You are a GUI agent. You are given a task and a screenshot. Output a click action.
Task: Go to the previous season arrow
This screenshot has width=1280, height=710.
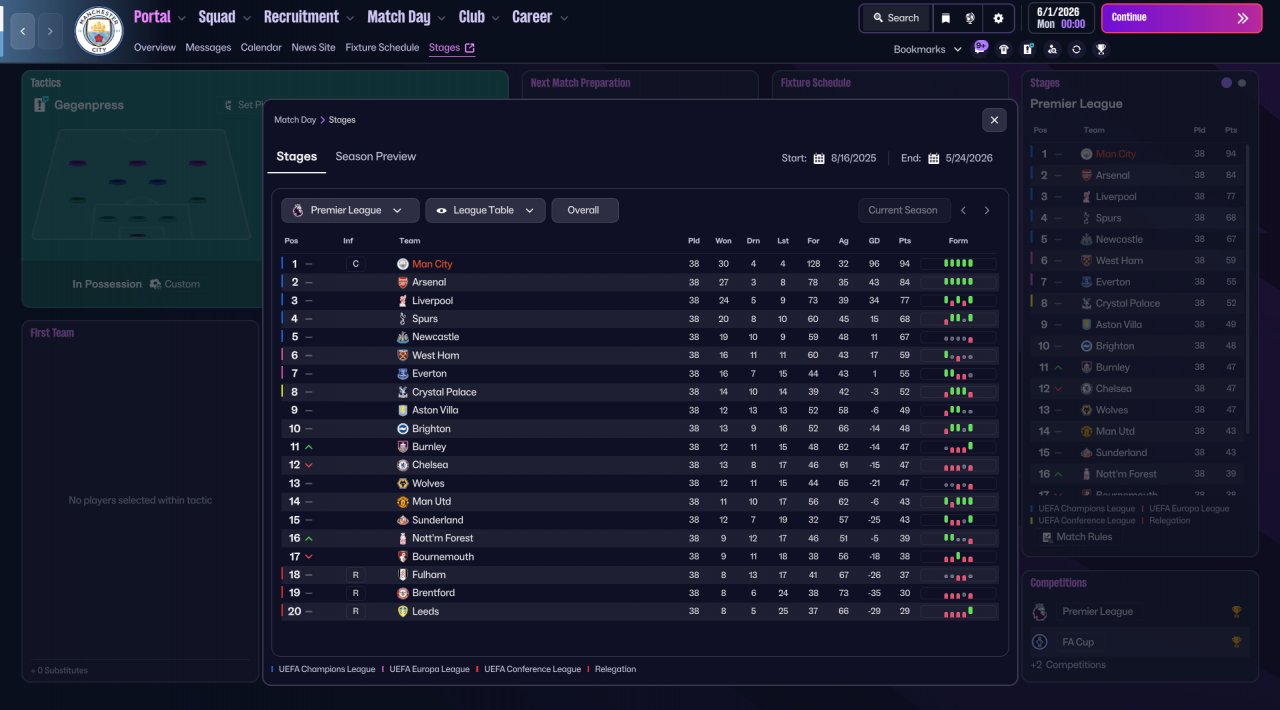point(964,210)
